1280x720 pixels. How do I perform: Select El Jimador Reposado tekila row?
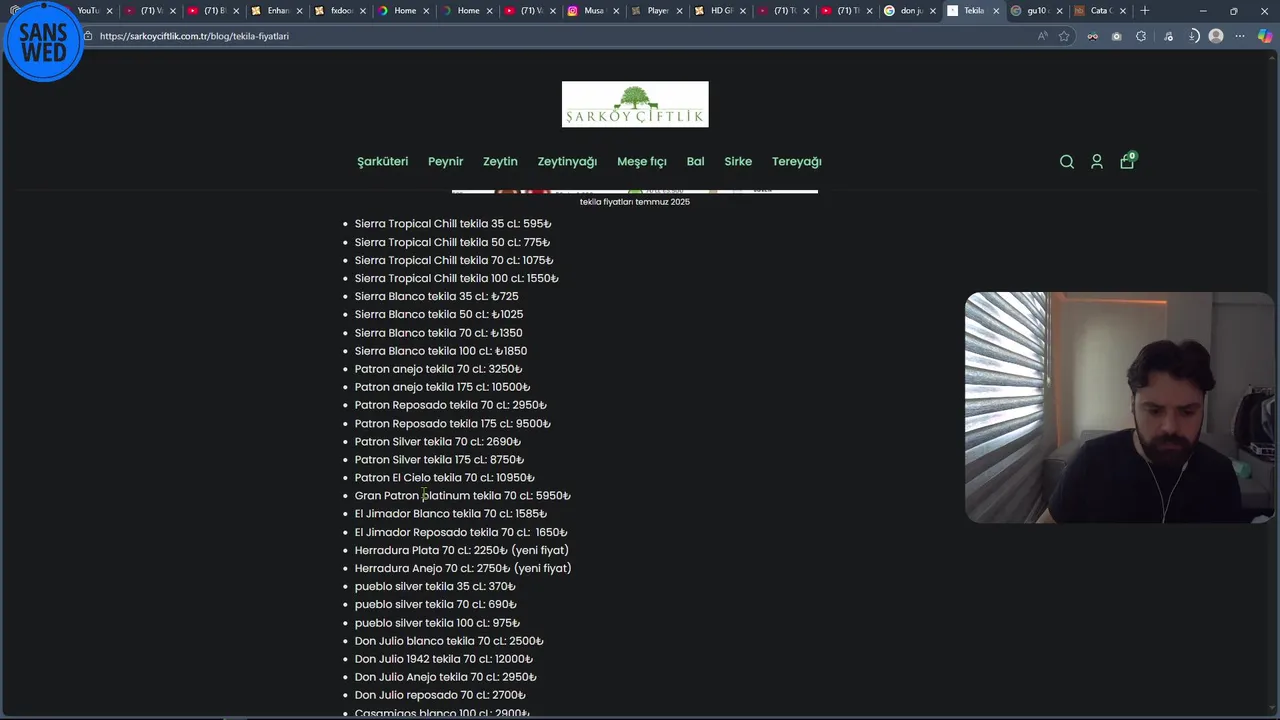461,532
